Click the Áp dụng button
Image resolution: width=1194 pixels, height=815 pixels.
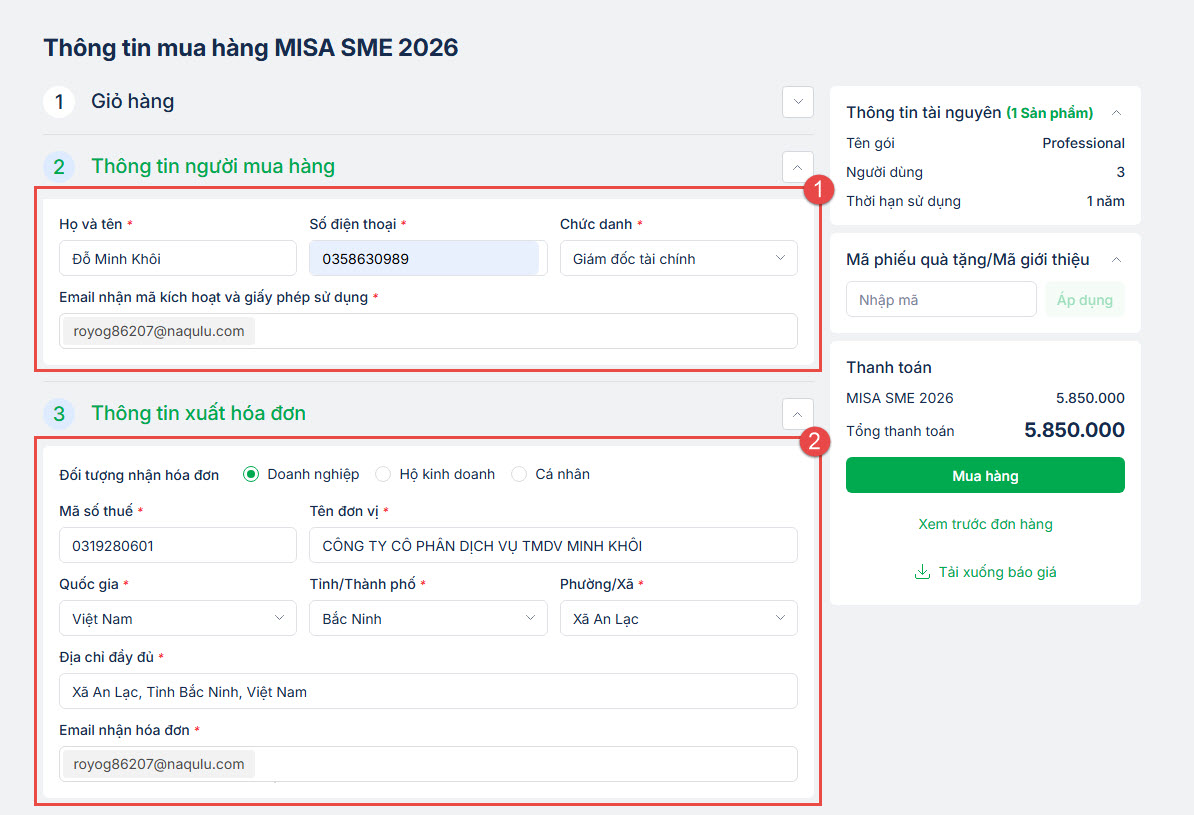pyautogui.click(x=1085, y=300)
